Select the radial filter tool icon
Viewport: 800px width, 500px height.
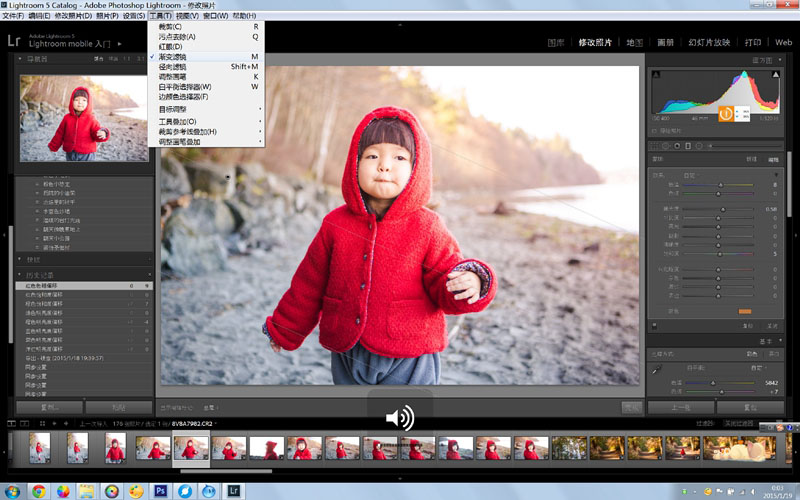tap(699, 146)
